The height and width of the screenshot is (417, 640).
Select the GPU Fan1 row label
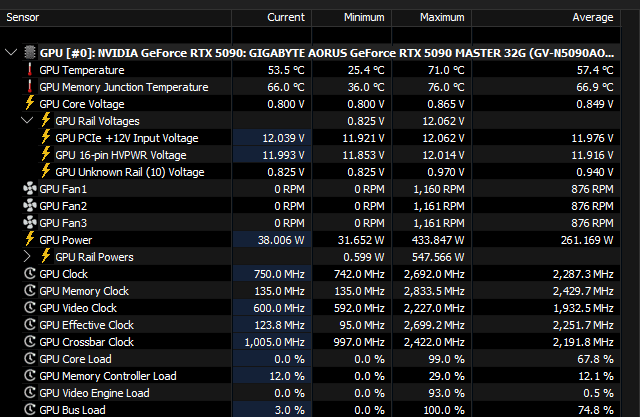click(x=63, y=189)
